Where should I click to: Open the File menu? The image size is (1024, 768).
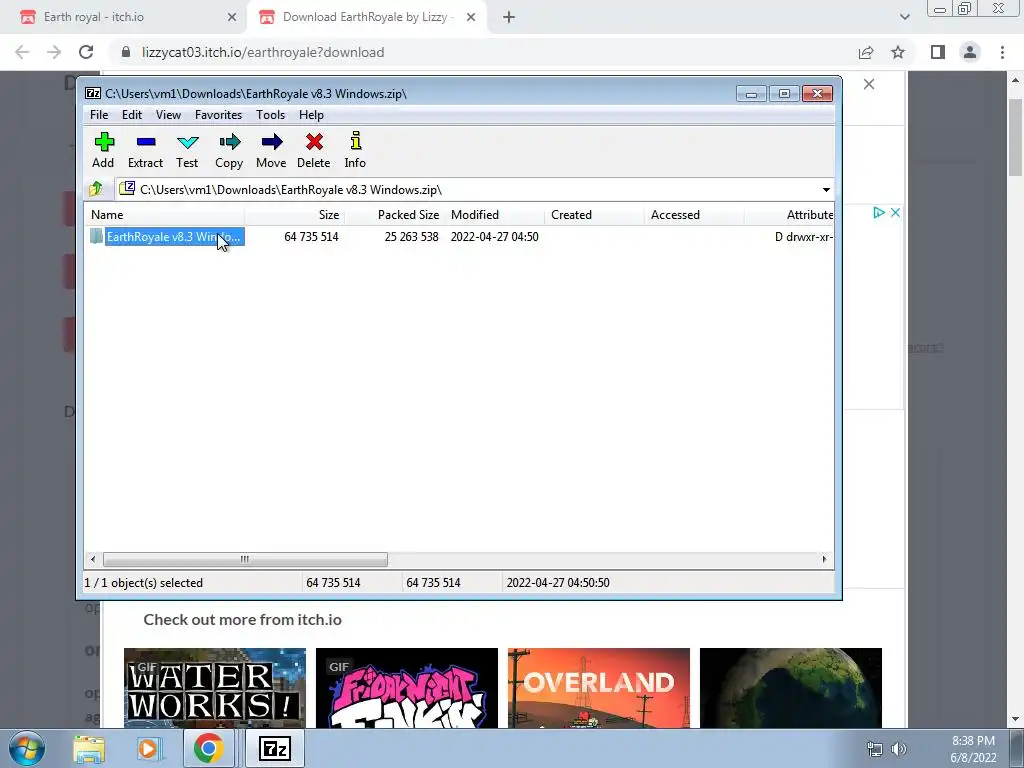(99, 115)
